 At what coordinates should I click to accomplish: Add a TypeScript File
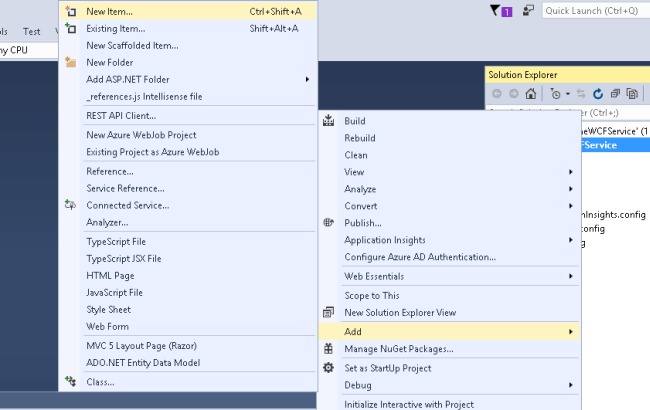click(x=188, y=242)
